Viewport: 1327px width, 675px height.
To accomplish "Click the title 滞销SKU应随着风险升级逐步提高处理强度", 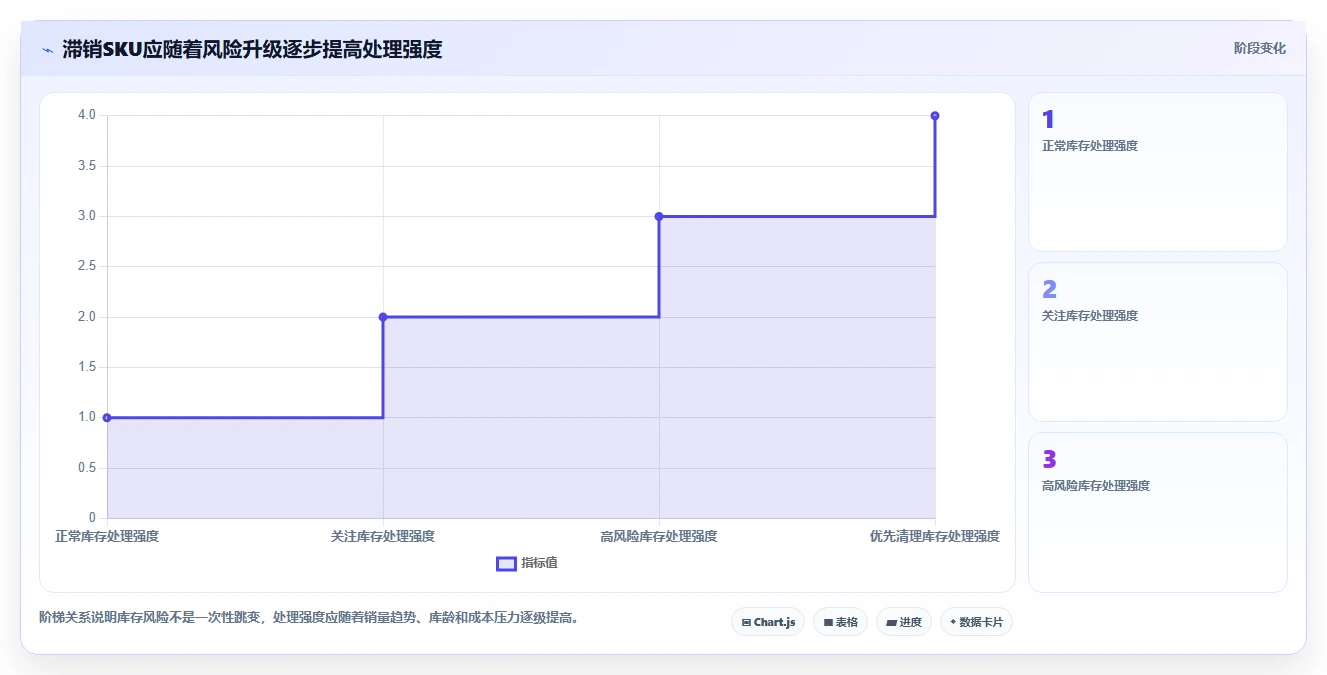I will pyautogui.click(x=252, y=49).
